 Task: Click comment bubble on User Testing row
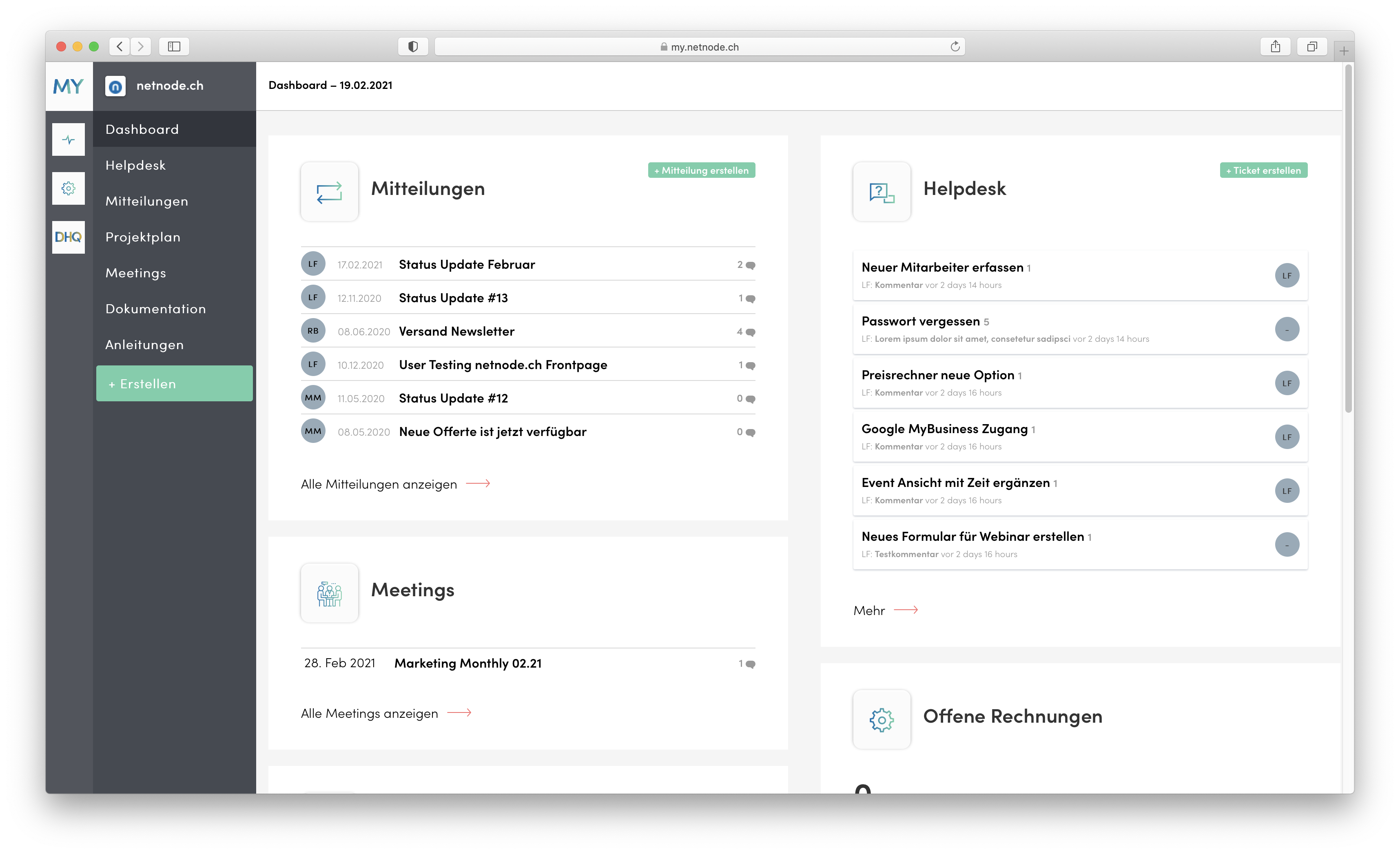[x=751, y=366]
